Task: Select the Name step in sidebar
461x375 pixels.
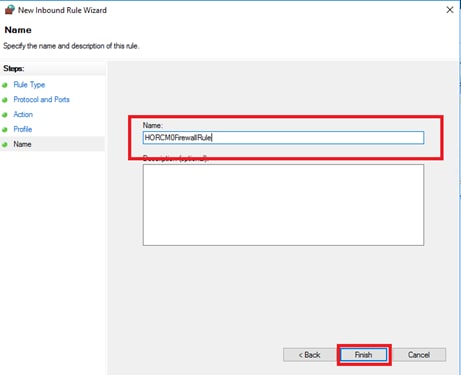Action: [22, 144]
